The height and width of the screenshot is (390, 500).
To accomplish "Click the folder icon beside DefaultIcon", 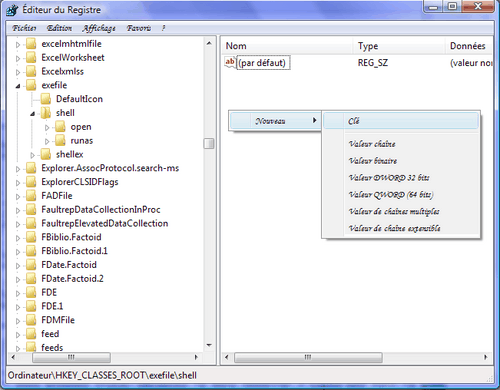I will pyautogui.click(x=46, y=99).
